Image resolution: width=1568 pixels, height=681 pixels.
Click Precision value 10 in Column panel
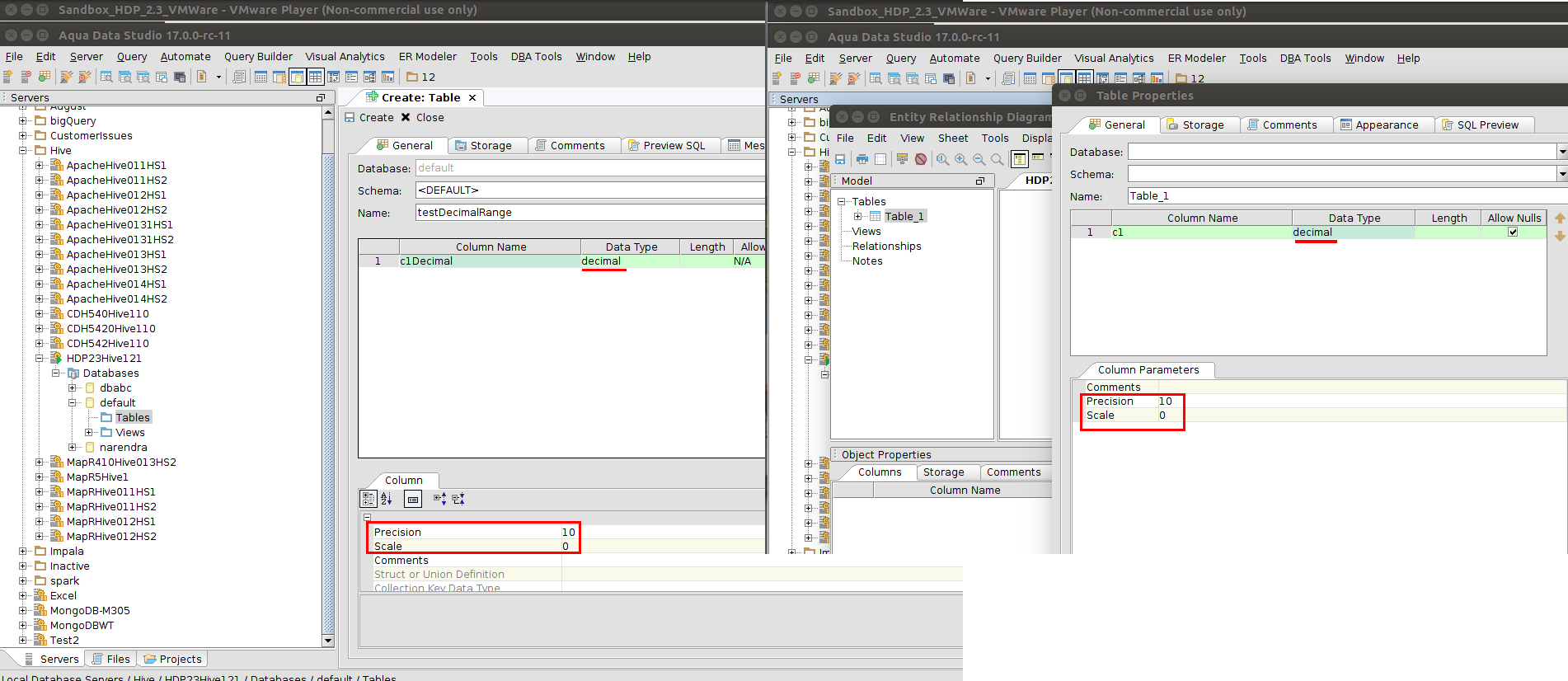click(x=568, y=533)
